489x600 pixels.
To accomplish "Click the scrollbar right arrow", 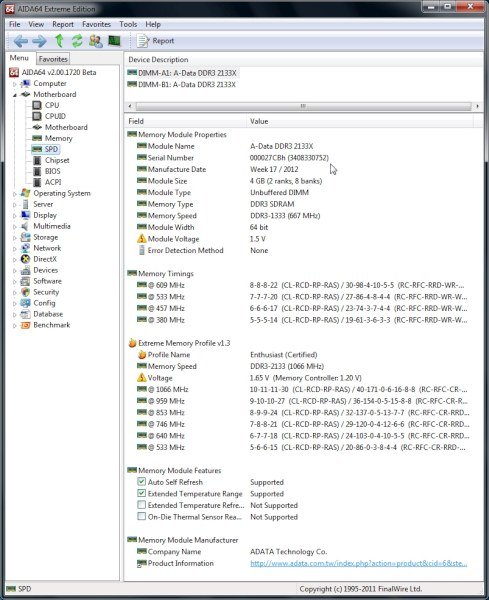I will pos(477,106).
